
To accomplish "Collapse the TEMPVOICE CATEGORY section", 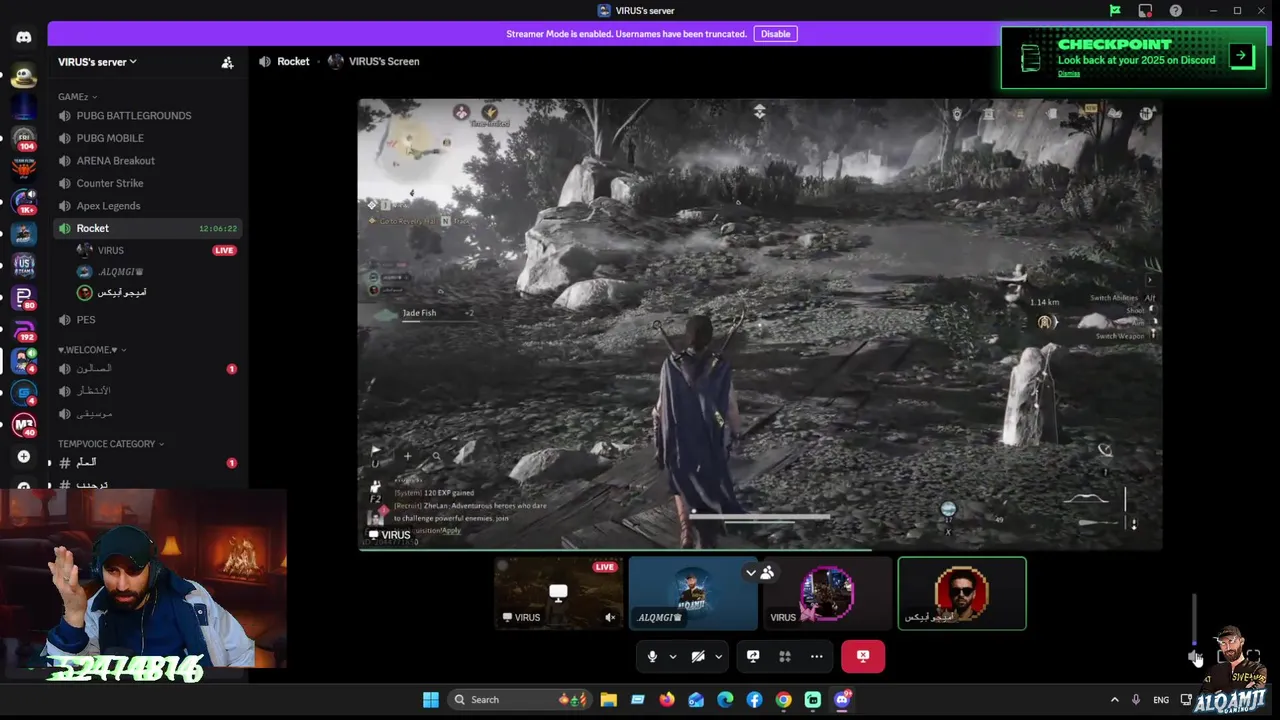I will (x=111, y=444).
